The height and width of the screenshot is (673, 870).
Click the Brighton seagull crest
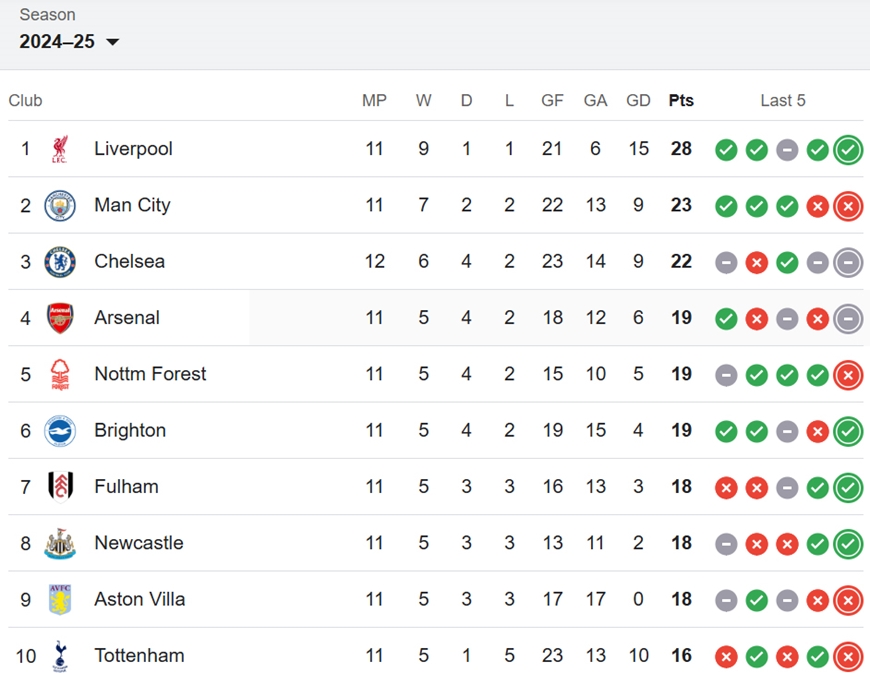click(x=60, y=431)
